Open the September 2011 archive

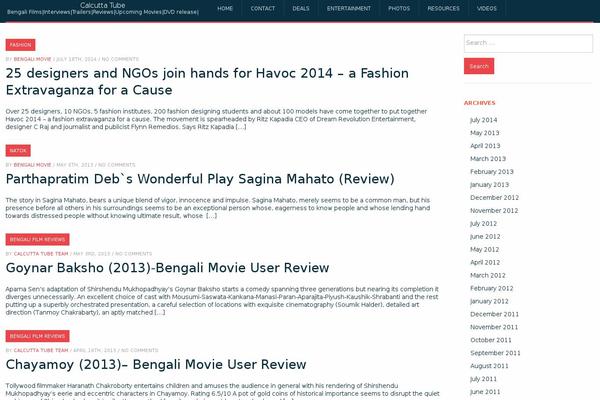click(495, 353)
